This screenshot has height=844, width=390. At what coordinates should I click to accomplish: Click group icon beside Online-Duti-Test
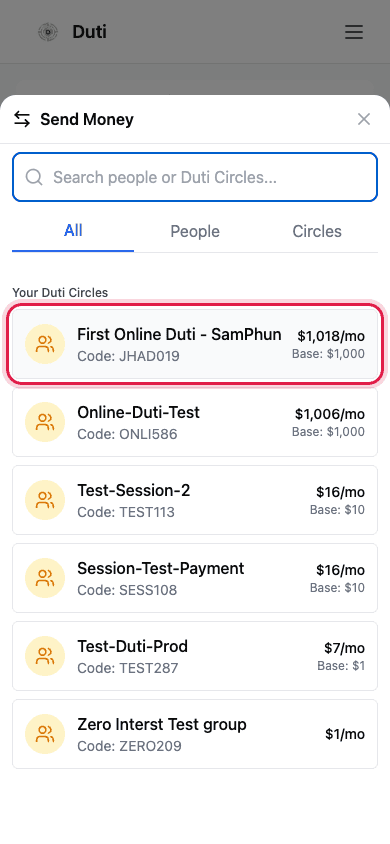tap(45, 422)
